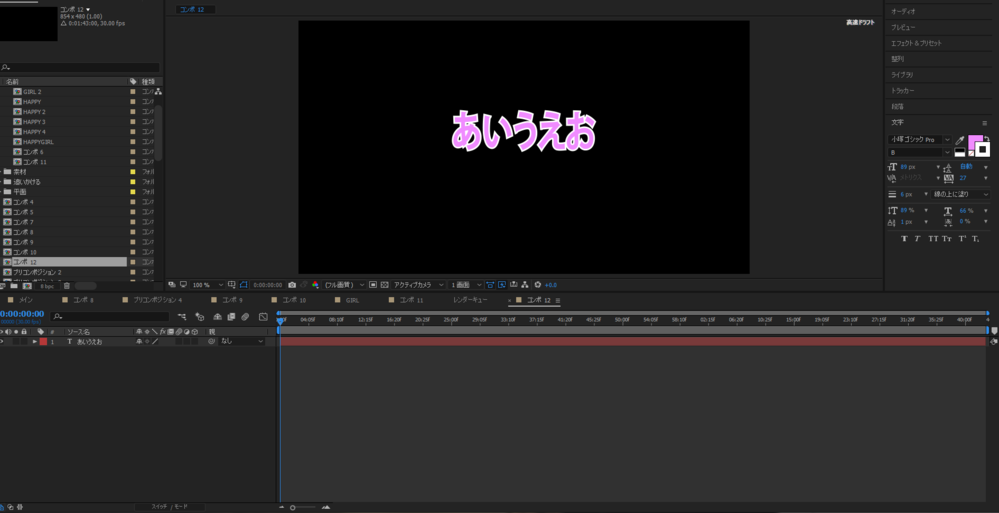
Task: Click the show channel RGB icon
Action: pyautogui.click(x=315, y=285)
